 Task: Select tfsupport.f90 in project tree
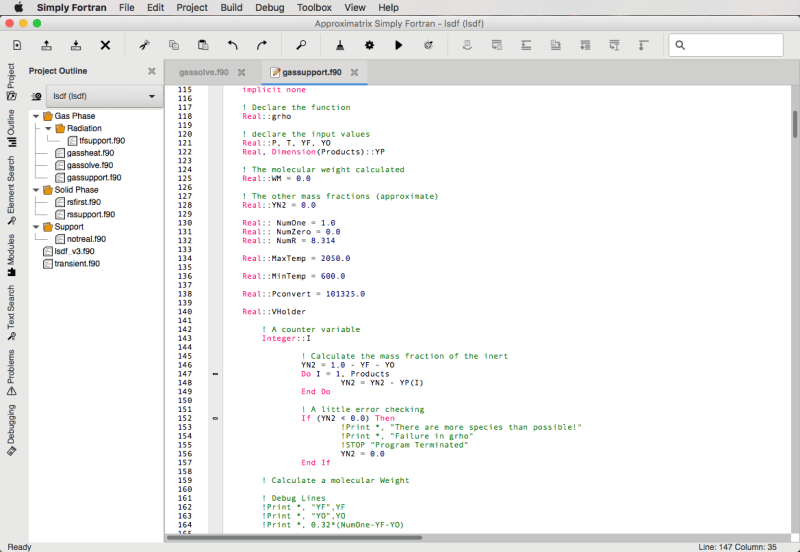[96, 141]
